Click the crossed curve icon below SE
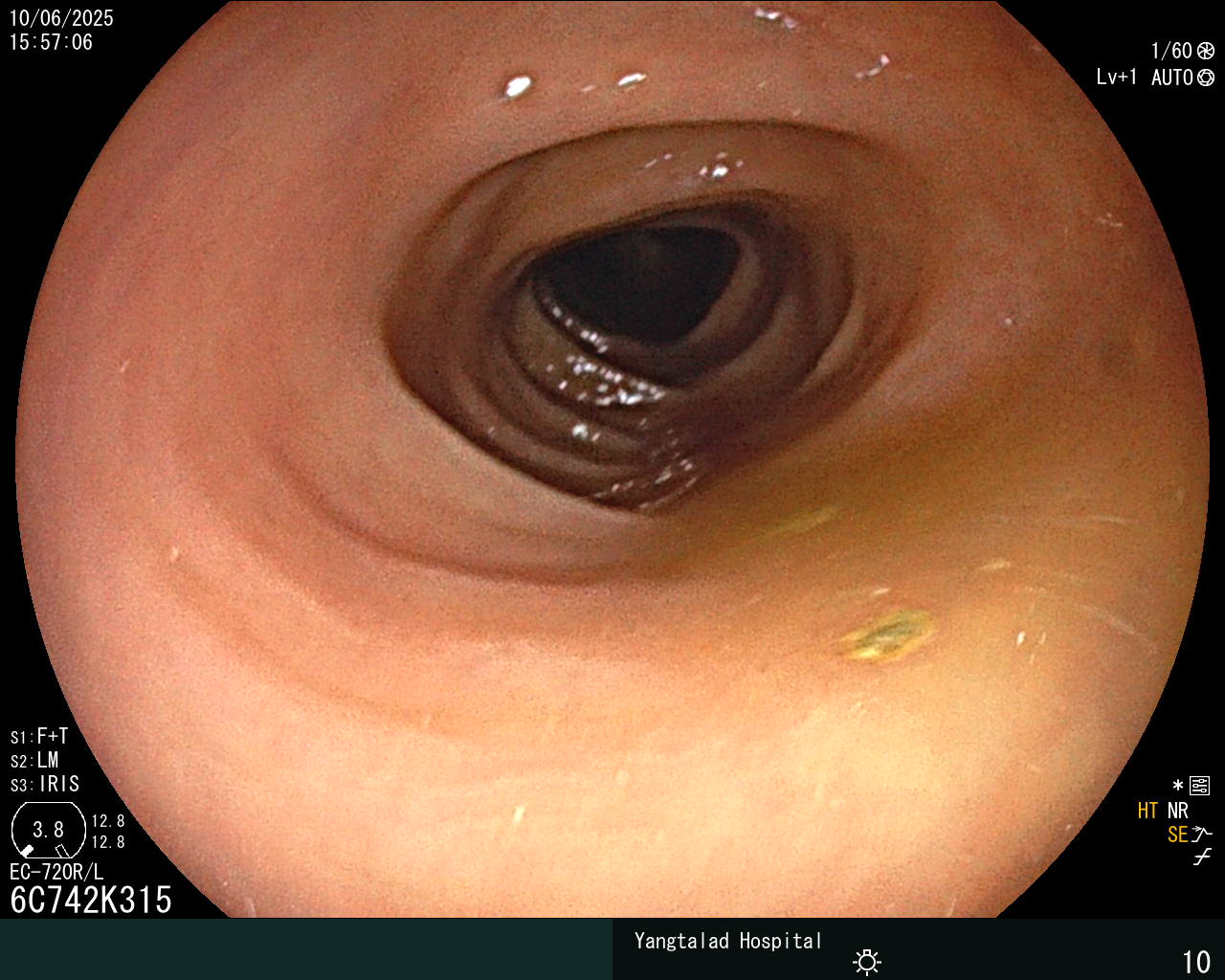The width and height of the screenshot is (1225, 980). tap(1202, 857)
